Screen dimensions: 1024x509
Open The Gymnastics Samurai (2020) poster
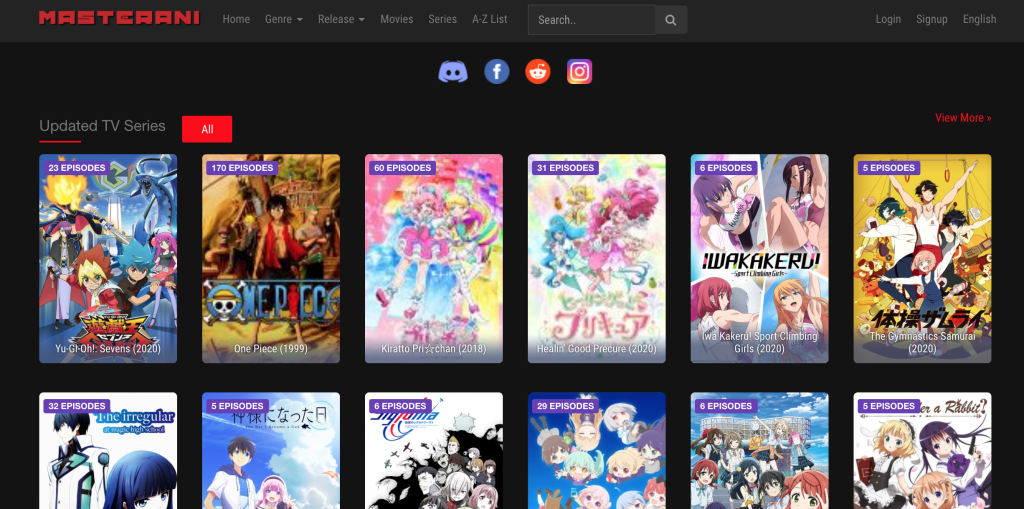pyautogui.click(x=922, y=258)
